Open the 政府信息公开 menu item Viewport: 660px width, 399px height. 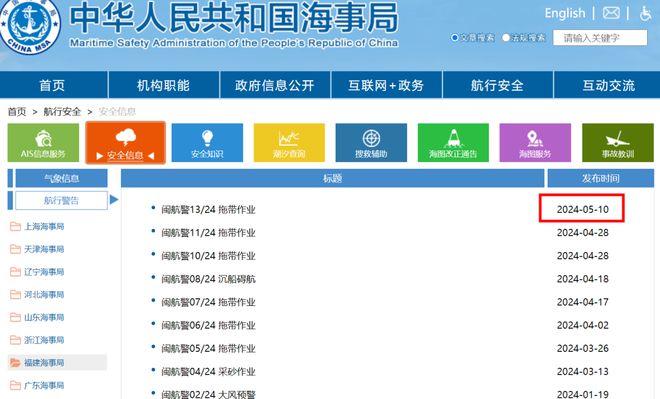point(275,85)
